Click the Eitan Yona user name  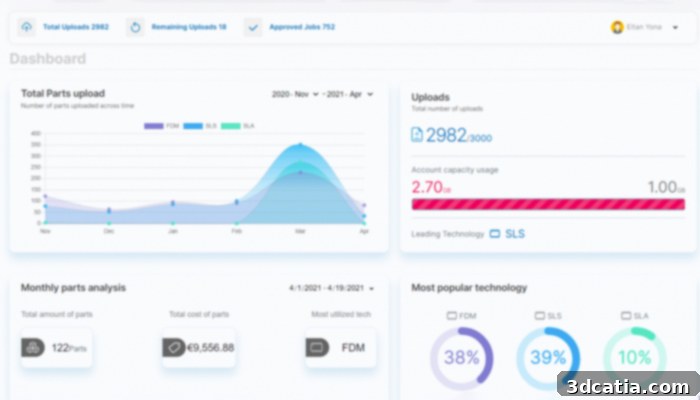pyautogui.click(x=644, y=27)
